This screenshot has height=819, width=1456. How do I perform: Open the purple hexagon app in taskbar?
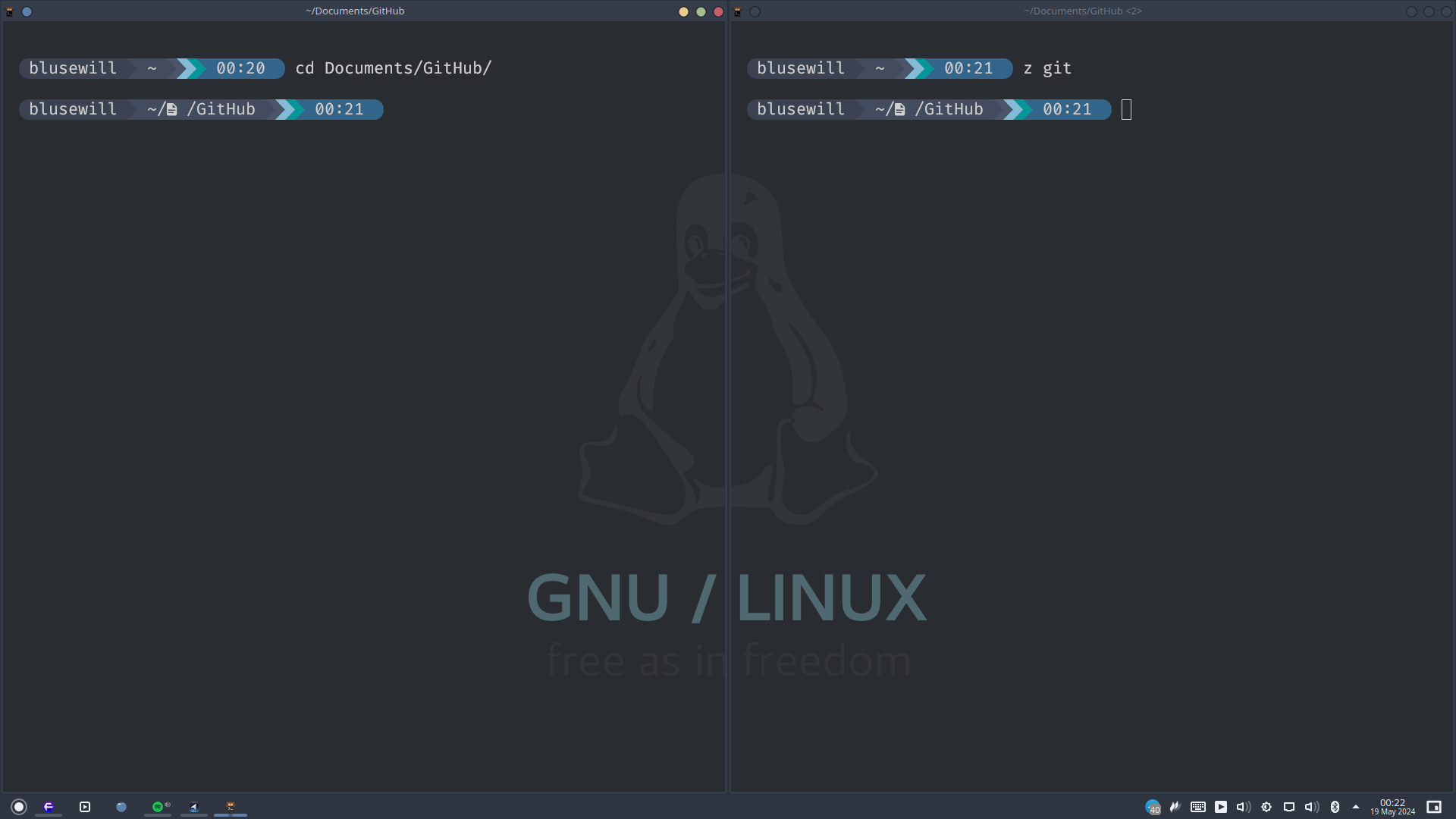point(49,807)
